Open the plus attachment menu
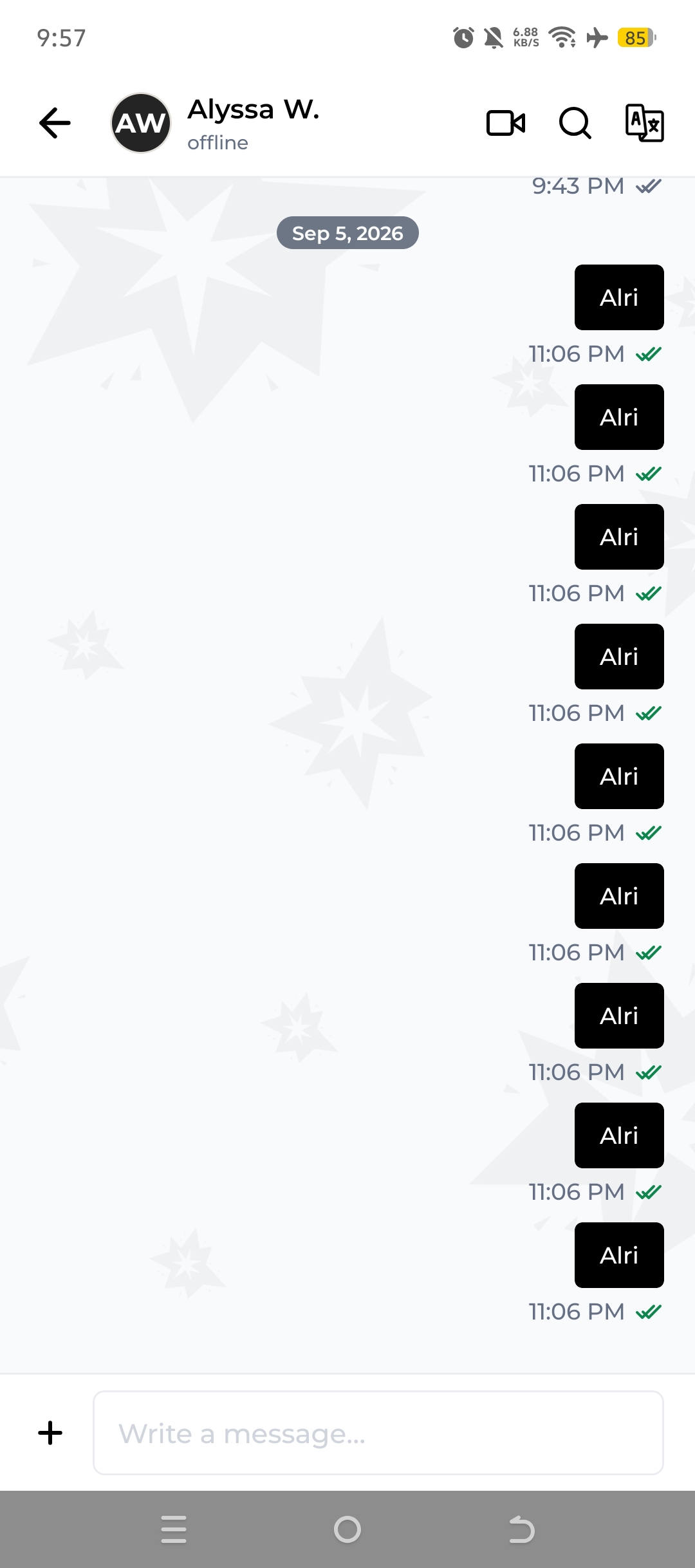Screen dimensions: 695x1568 50,1433
